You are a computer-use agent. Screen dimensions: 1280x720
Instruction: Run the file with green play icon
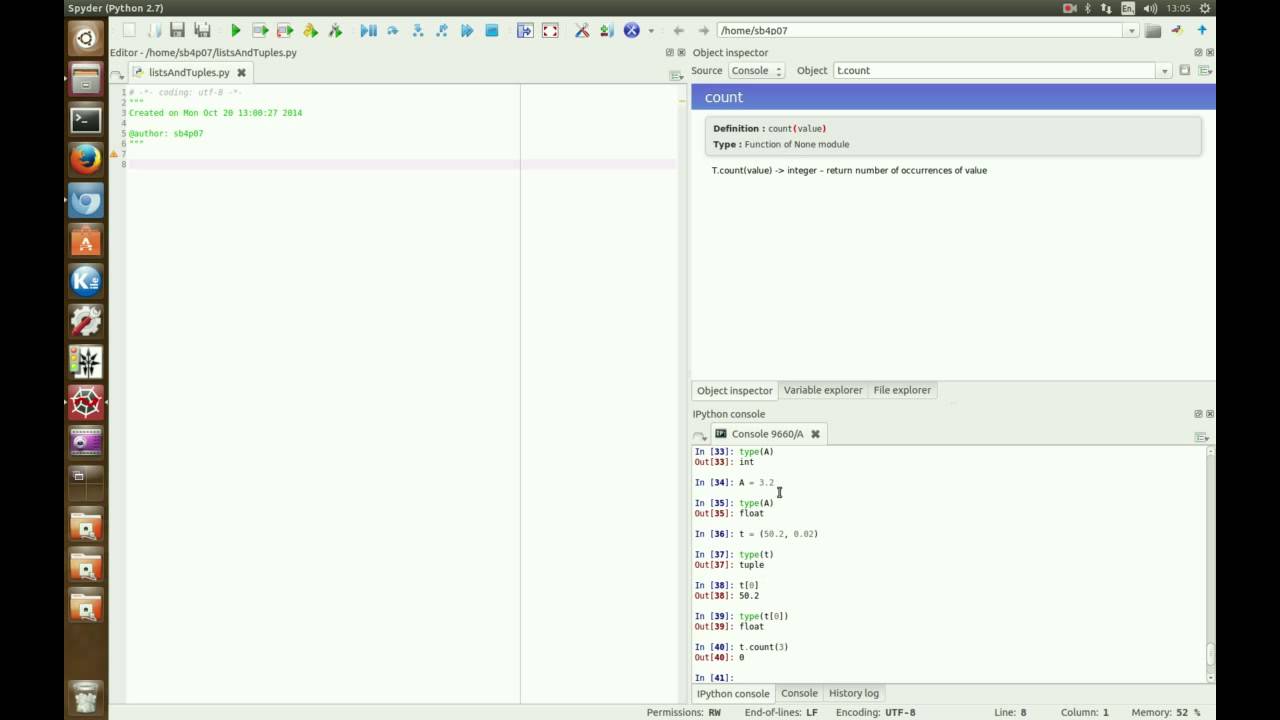tap(236, 31)
